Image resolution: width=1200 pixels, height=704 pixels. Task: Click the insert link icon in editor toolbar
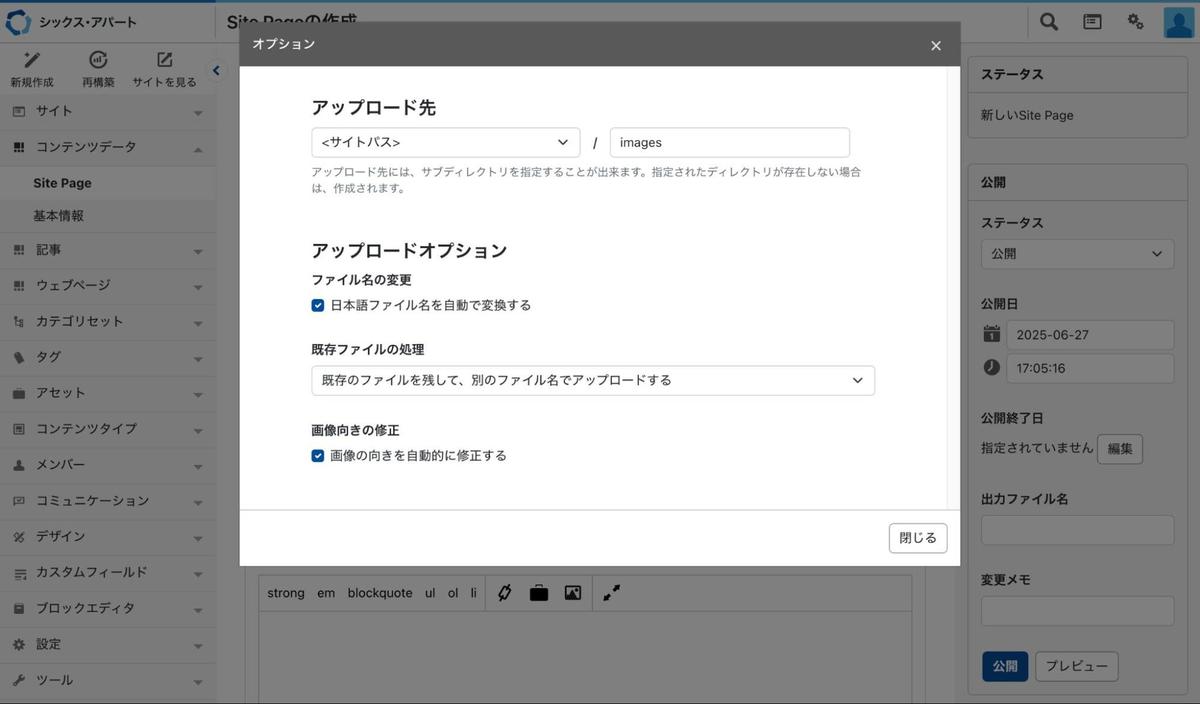[x=505, y=593]
